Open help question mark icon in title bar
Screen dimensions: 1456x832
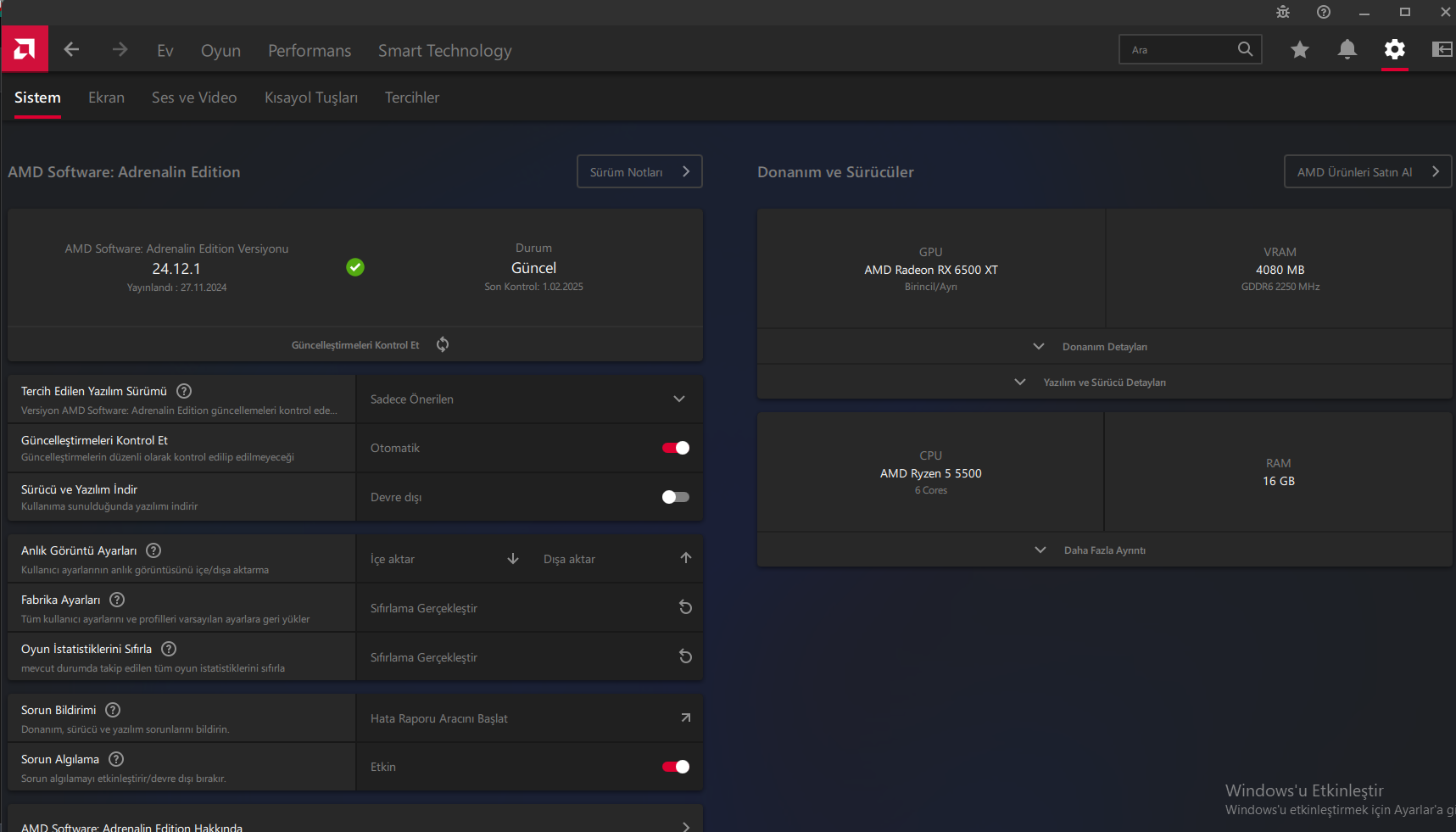(1323, 12)
